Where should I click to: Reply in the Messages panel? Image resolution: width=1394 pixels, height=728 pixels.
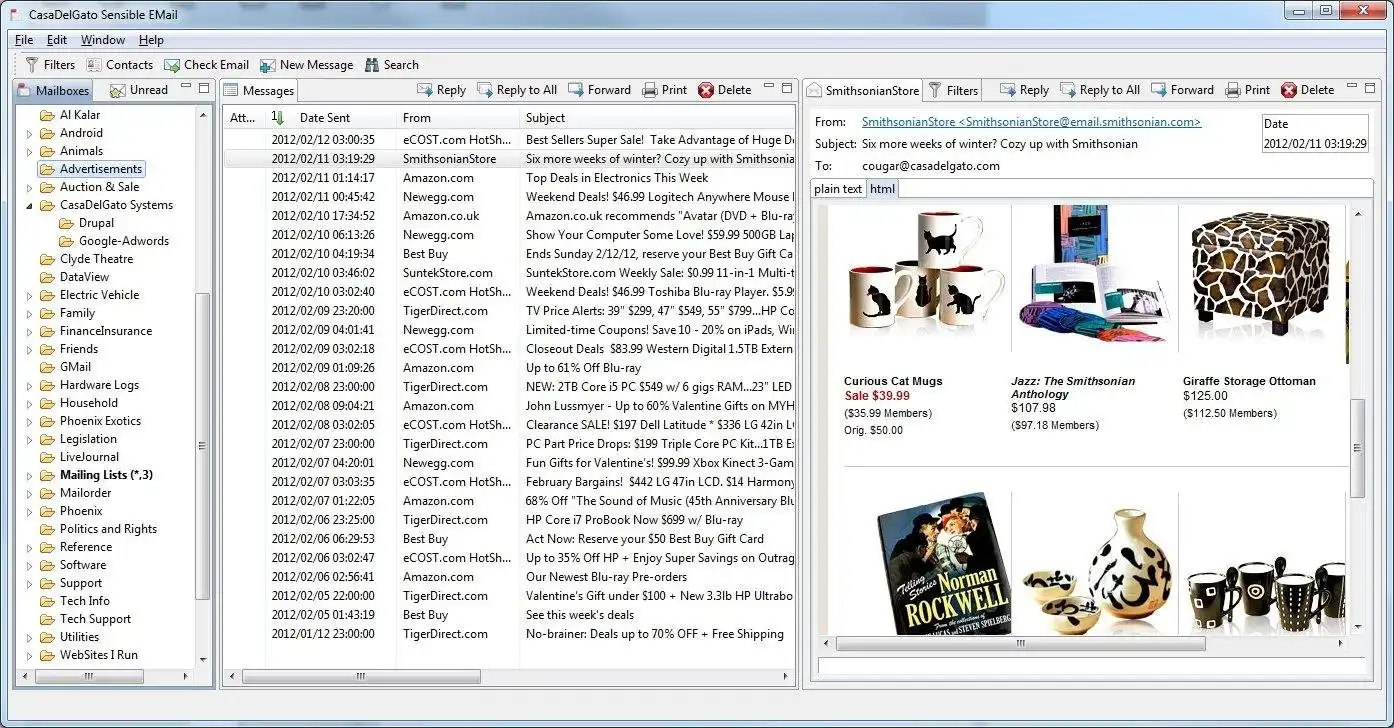(x=441, y=90)
